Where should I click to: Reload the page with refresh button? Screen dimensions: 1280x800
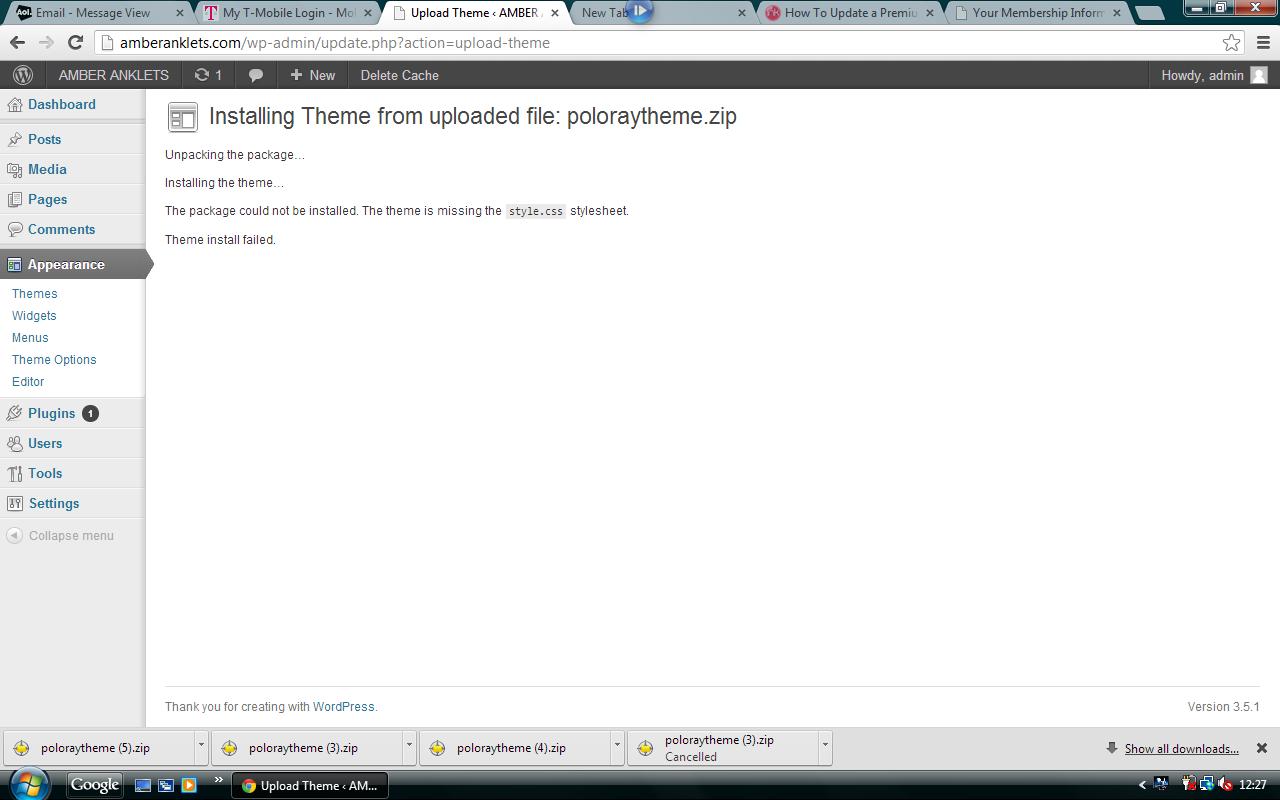point(75,42)
